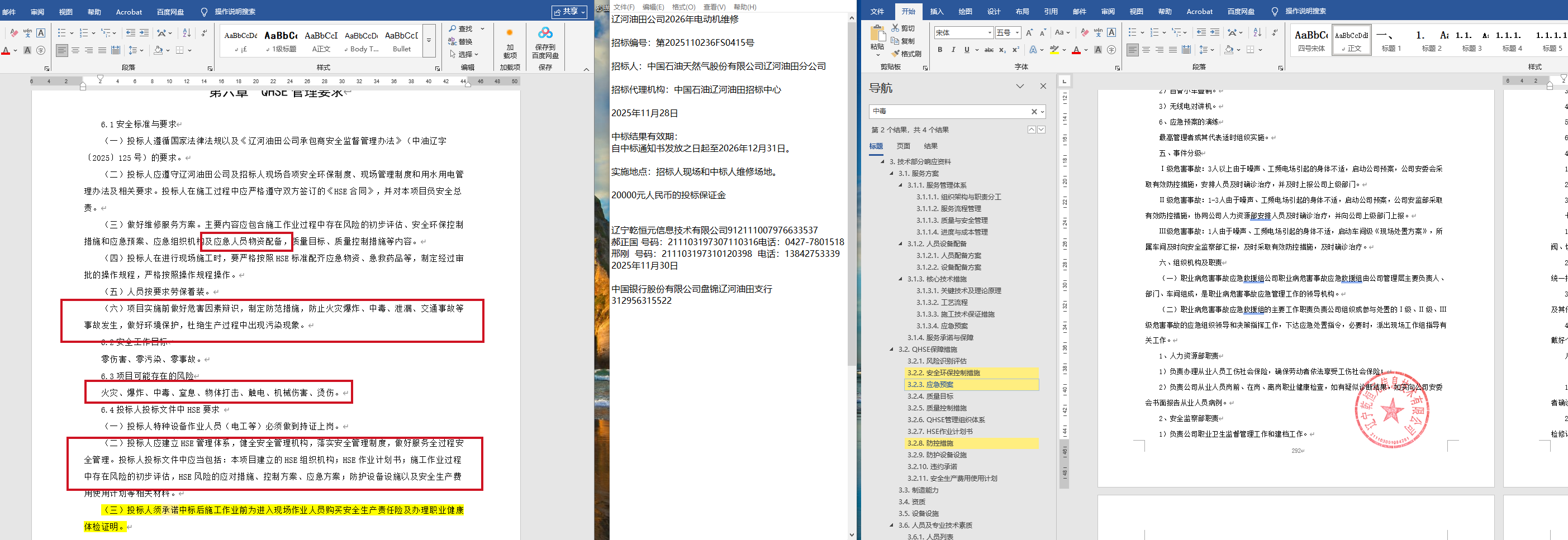This screenshot has width=1568, height=540.
Task: Go to previous search result in navigation
Action: (1032, 130)
